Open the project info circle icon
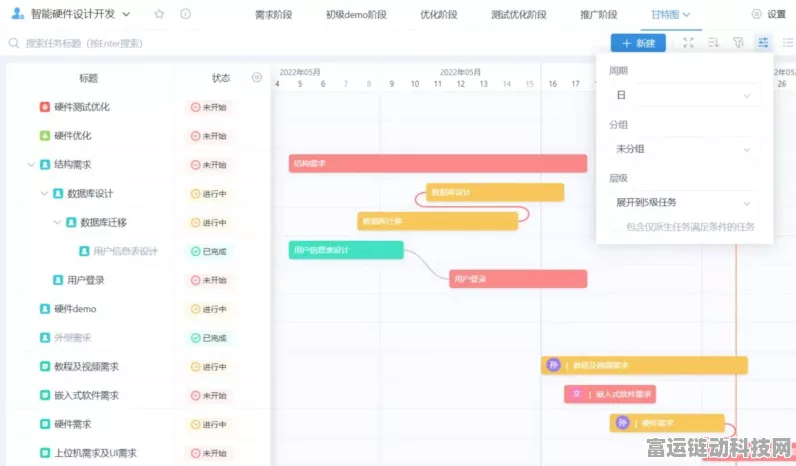 point(186,14)
